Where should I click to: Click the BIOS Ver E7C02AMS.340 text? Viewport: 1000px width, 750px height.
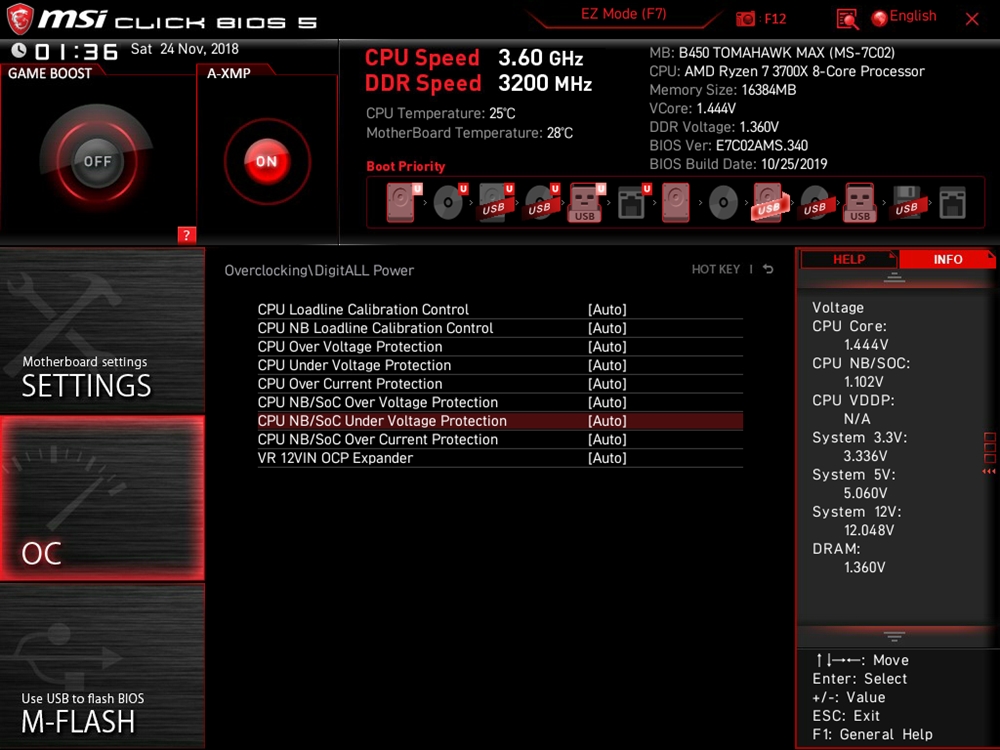pyautogui.click(x=728, y=145)
